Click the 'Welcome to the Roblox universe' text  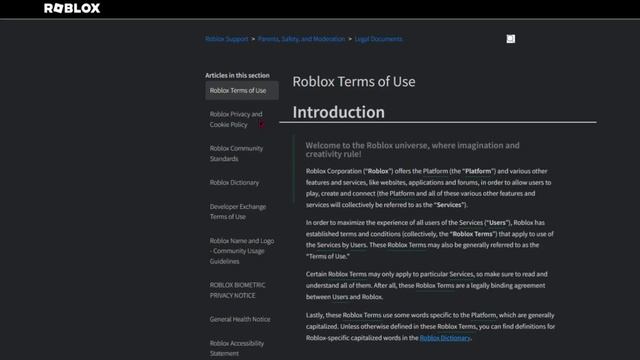tap(412, 149)
